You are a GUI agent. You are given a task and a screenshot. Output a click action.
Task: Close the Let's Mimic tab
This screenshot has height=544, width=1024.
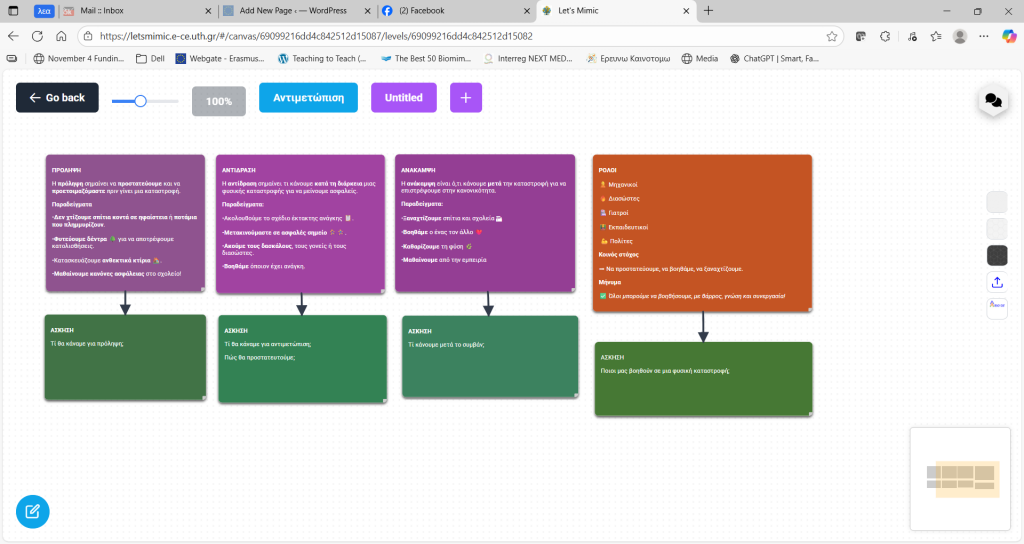(686, 11)
